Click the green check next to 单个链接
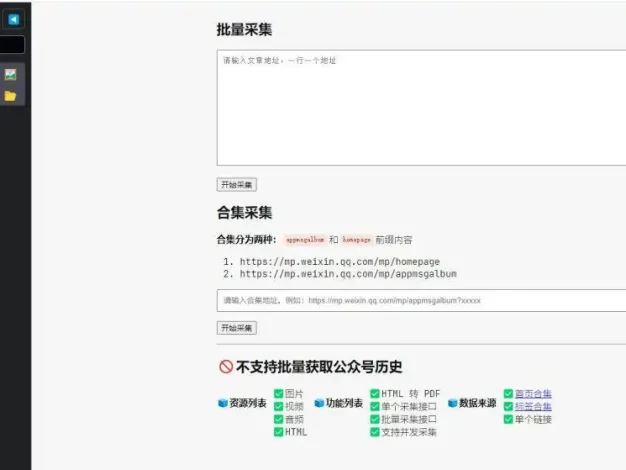Image resolution: width=626 pixels, height=470 pixels. (508, 419)
